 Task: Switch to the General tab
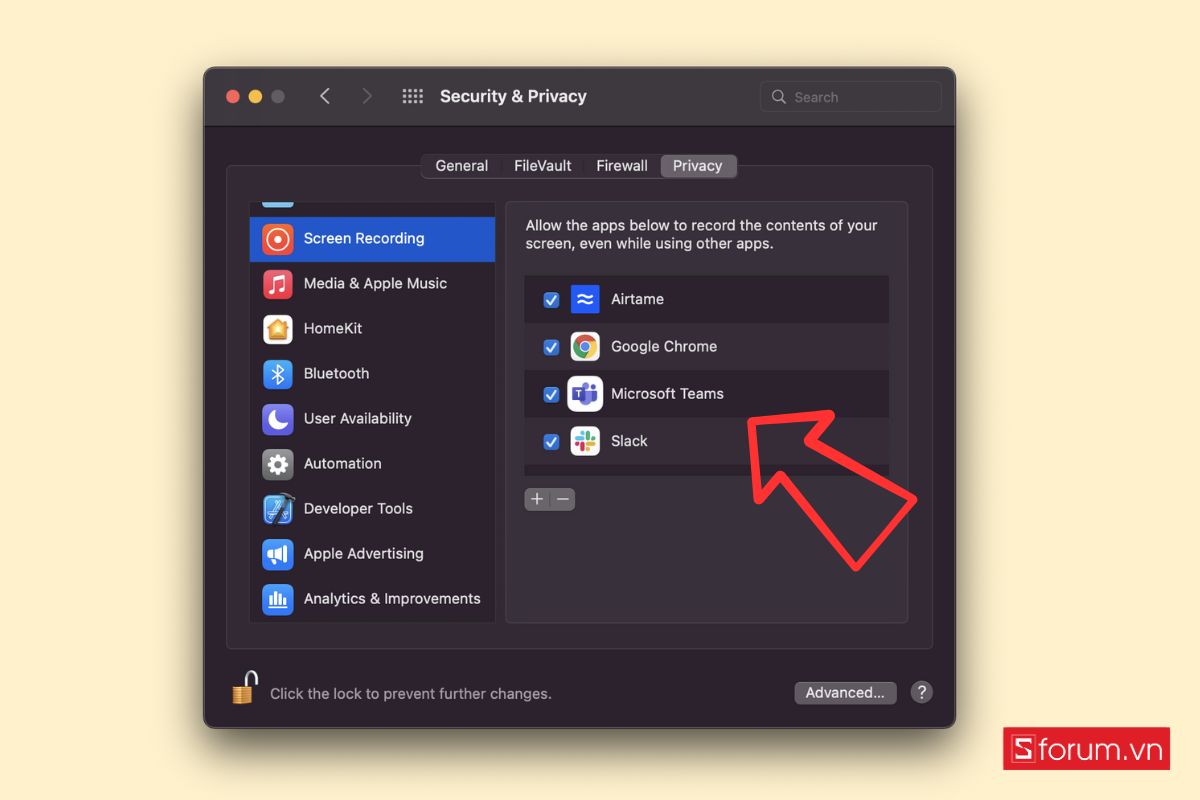[x=462, y=166]
